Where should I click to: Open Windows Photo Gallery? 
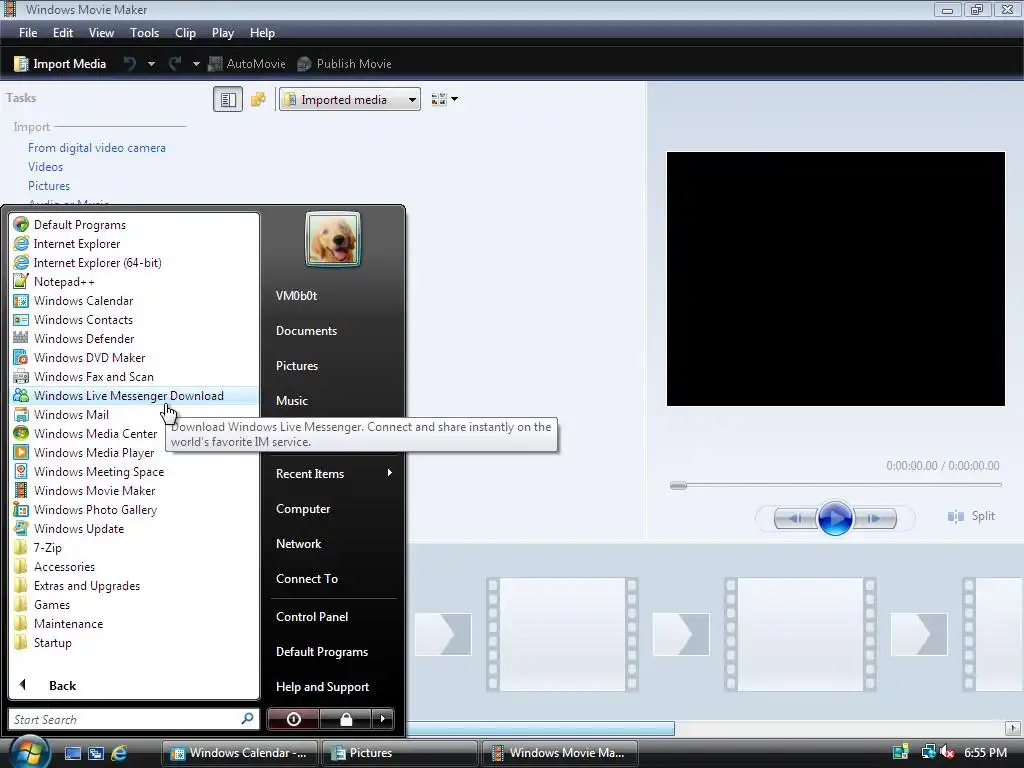(x=135, y=509)
